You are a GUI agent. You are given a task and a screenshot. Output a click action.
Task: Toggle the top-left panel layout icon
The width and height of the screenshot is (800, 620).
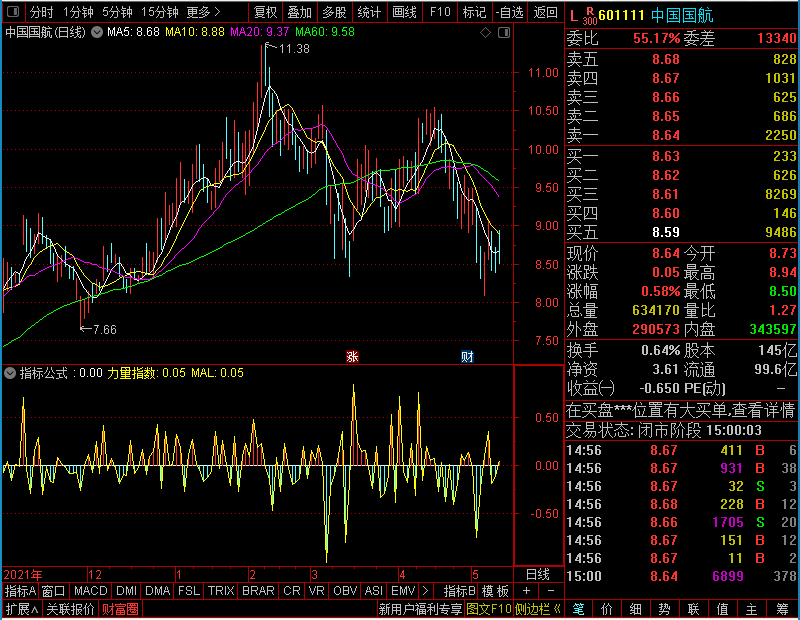click(13, 11)
